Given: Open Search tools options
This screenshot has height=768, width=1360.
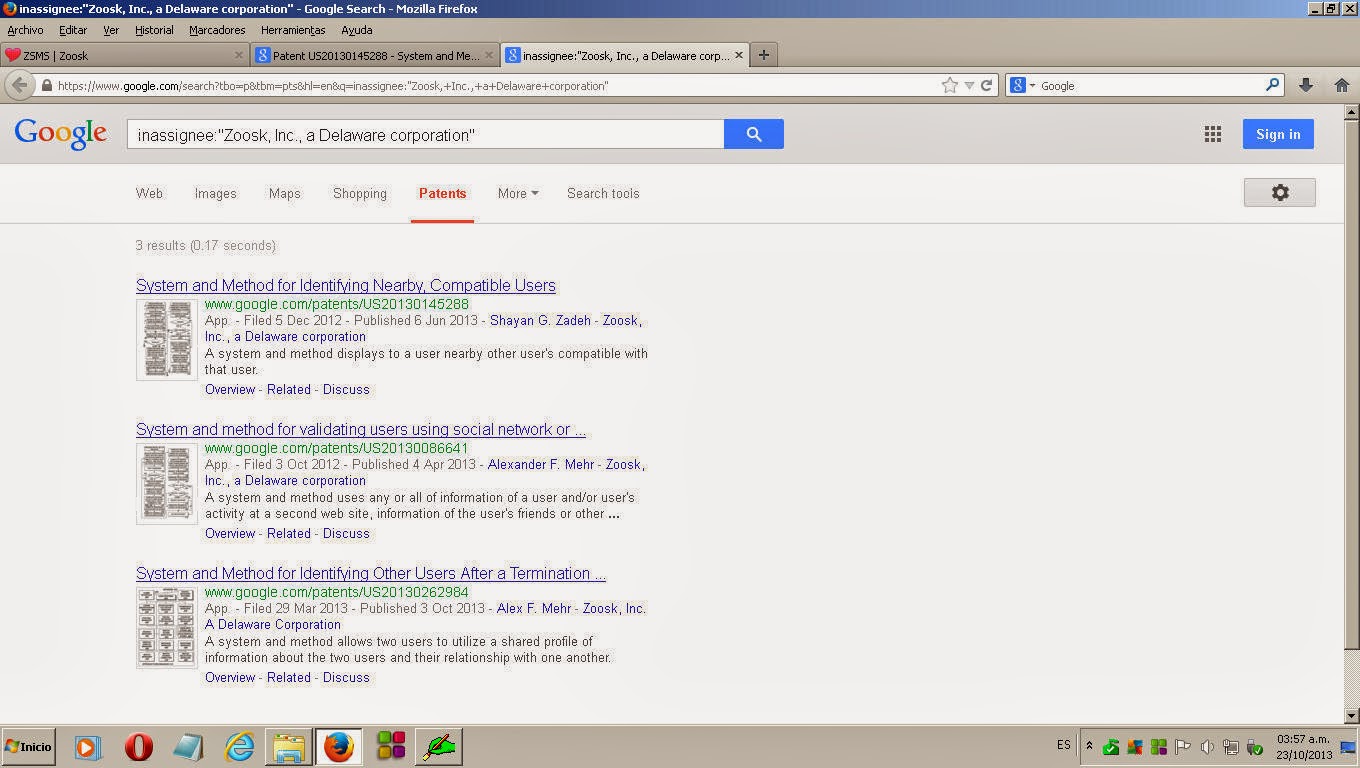Looking at the screenshot, I should [603, 193].
